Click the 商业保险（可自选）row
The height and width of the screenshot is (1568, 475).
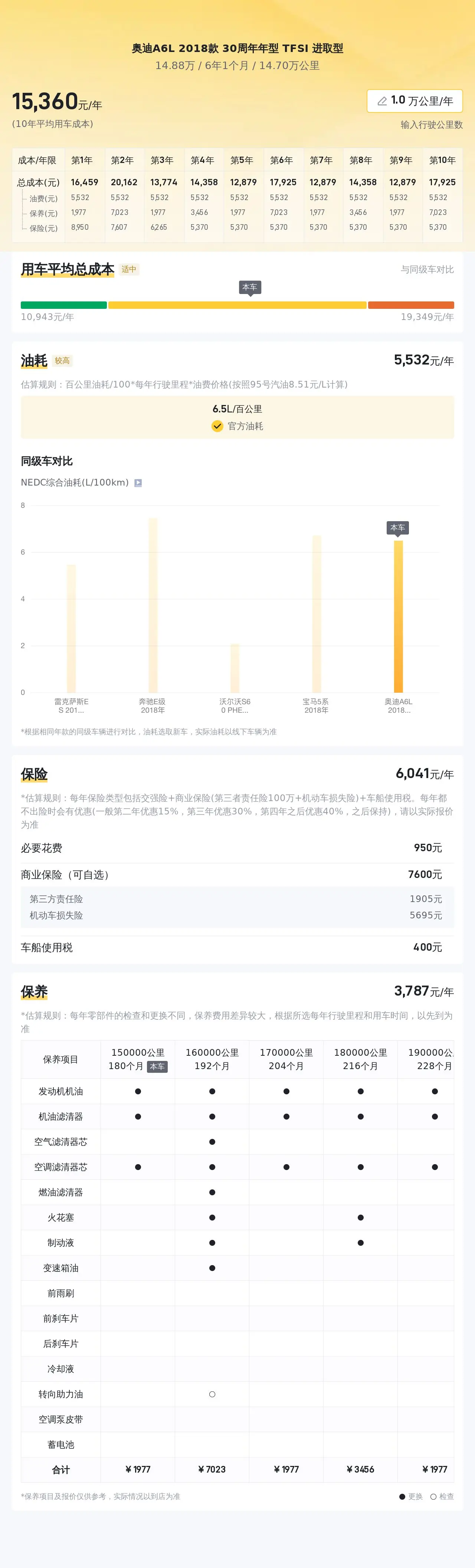(x=237, y=875)
